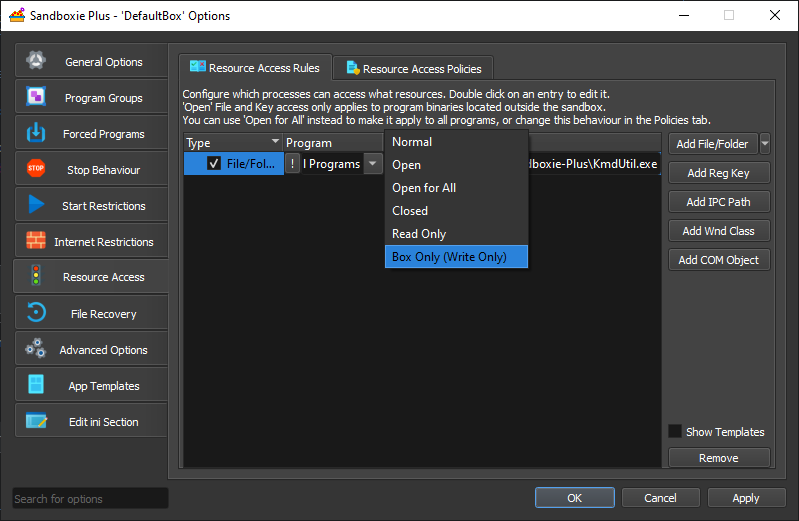Viewport: 799px width, 521px height.
Task: Open the General Options section
Action: pos(91,62)
